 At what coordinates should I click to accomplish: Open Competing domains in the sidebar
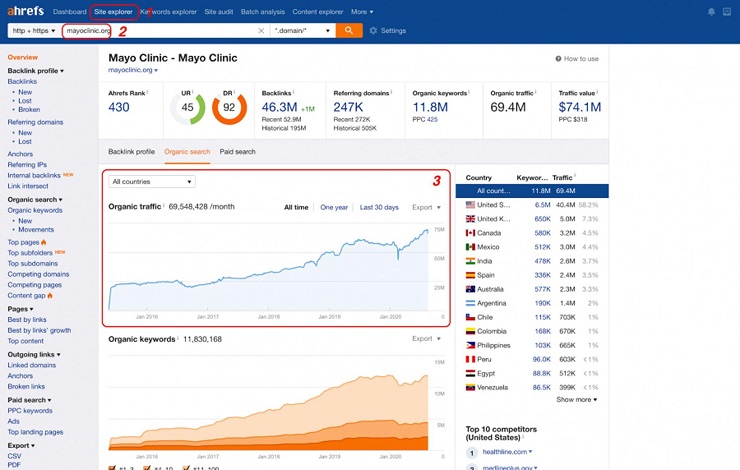38,274
